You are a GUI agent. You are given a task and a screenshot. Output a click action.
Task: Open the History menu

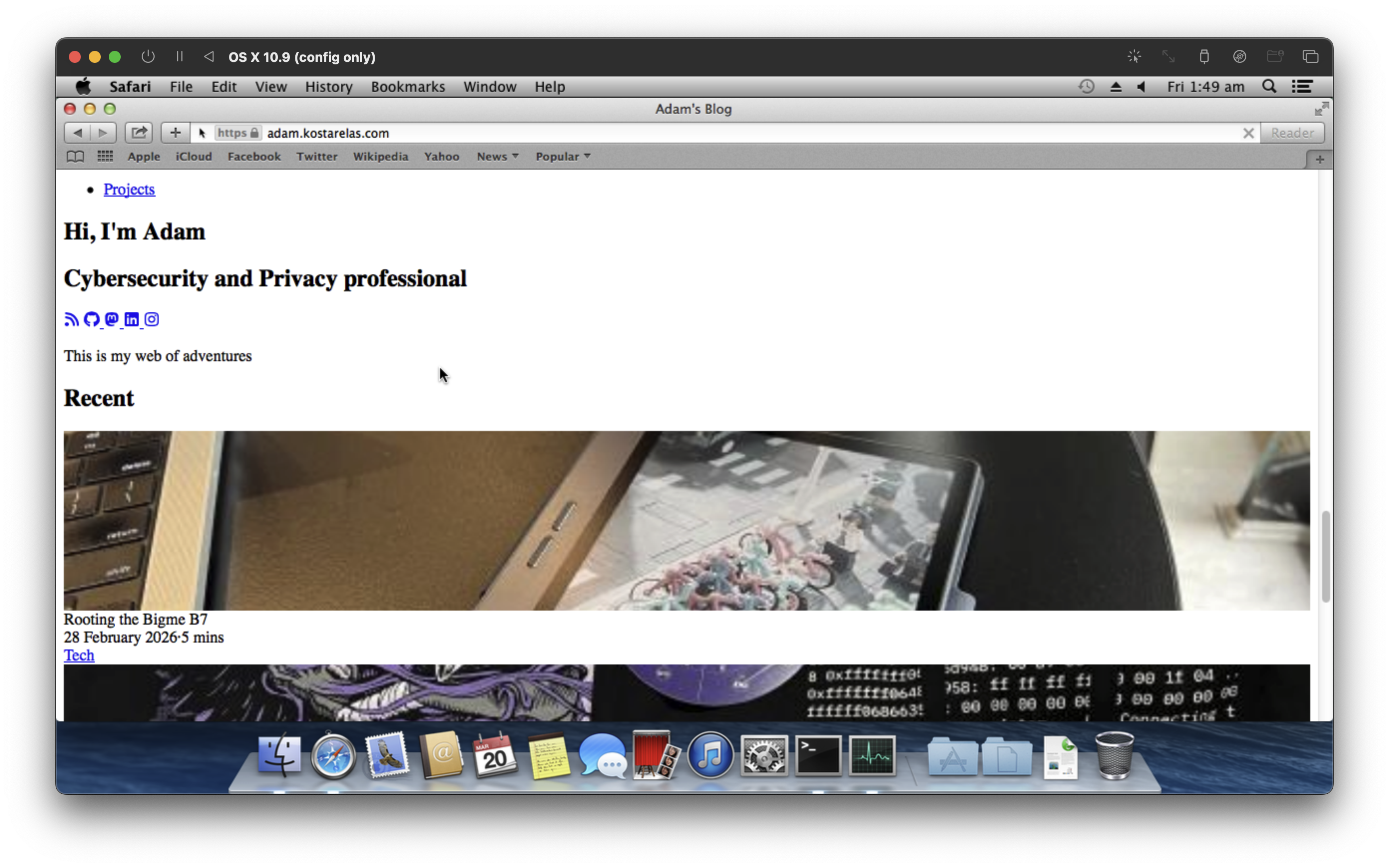[328, 86]
